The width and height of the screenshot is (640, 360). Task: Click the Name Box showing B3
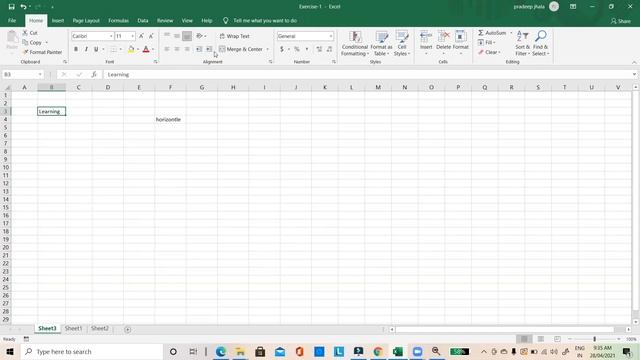(23, 74)
